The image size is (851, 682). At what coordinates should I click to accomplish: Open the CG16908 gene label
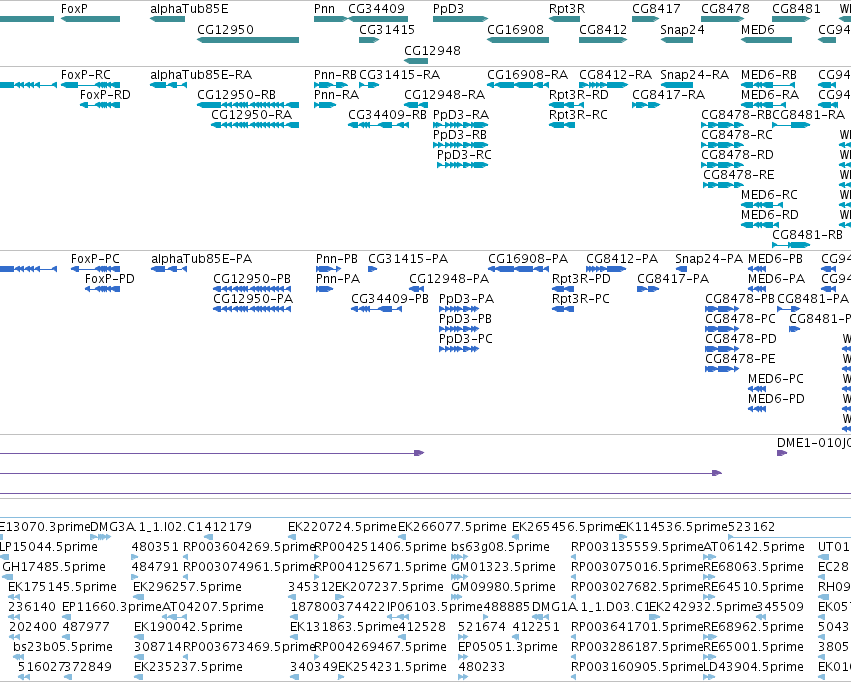[516, 29]
